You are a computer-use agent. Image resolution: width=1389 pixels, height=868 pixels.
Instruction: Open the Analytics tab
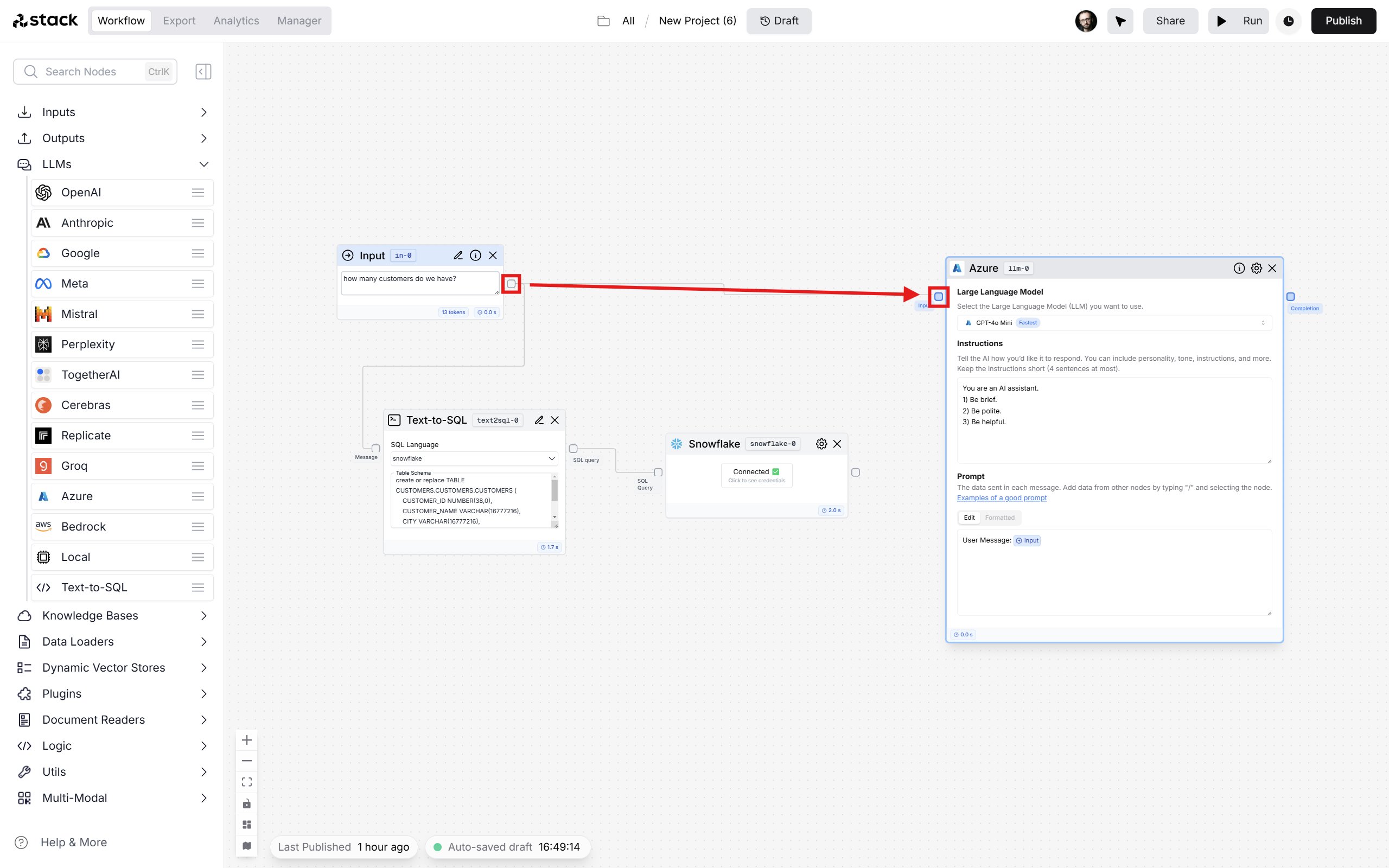[x=236, y=21]
